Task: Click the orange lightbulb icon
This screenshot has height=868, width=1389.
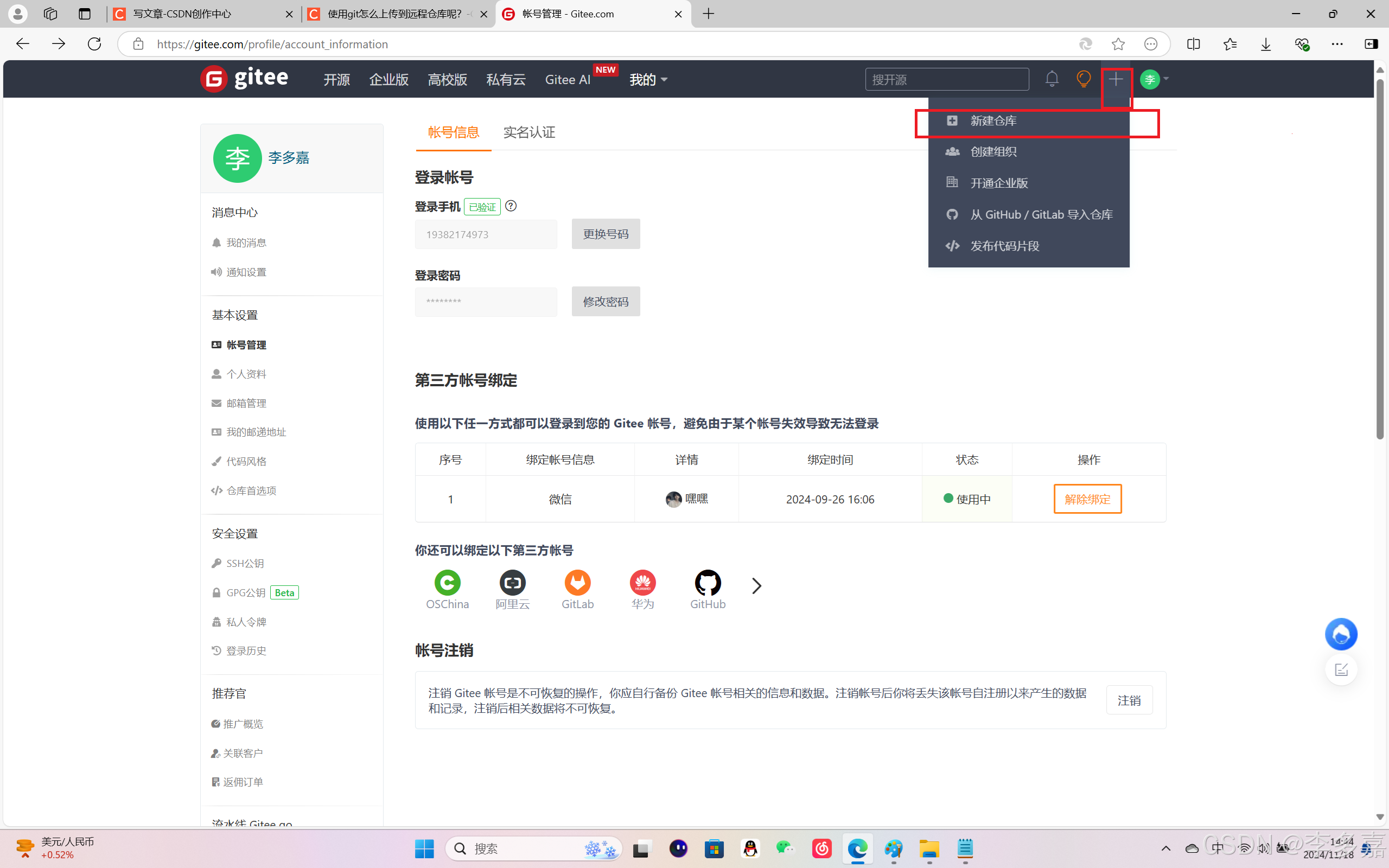Action: click(1083, 79)
